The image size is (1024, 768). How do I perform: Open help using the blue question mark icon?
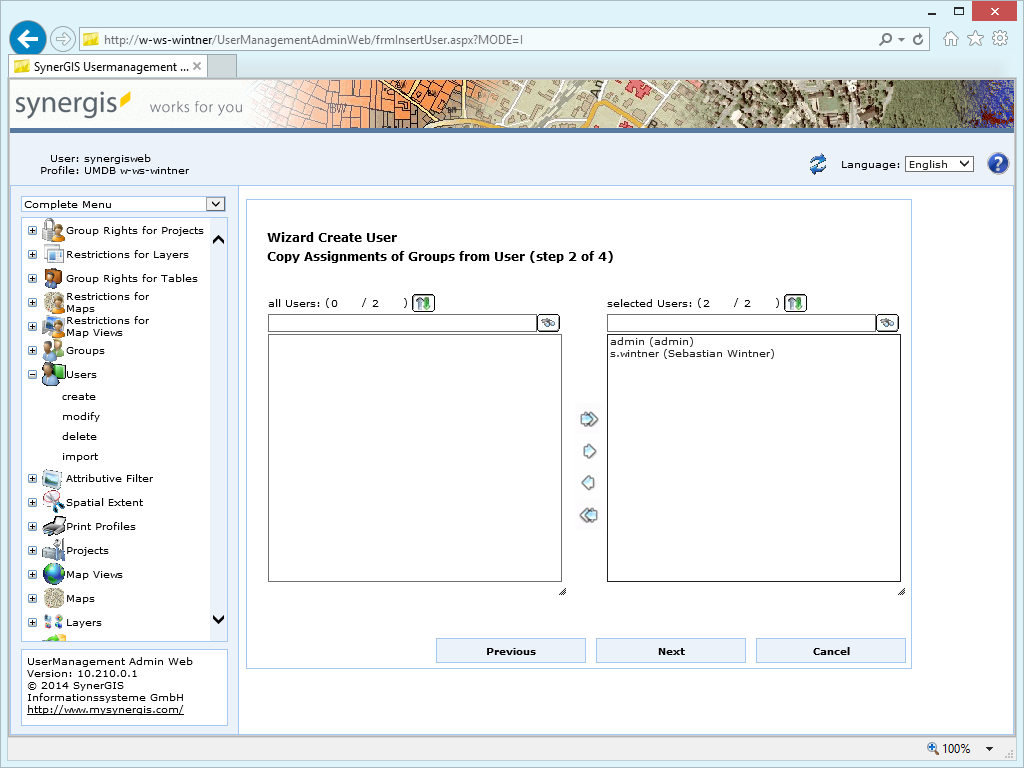997,163
